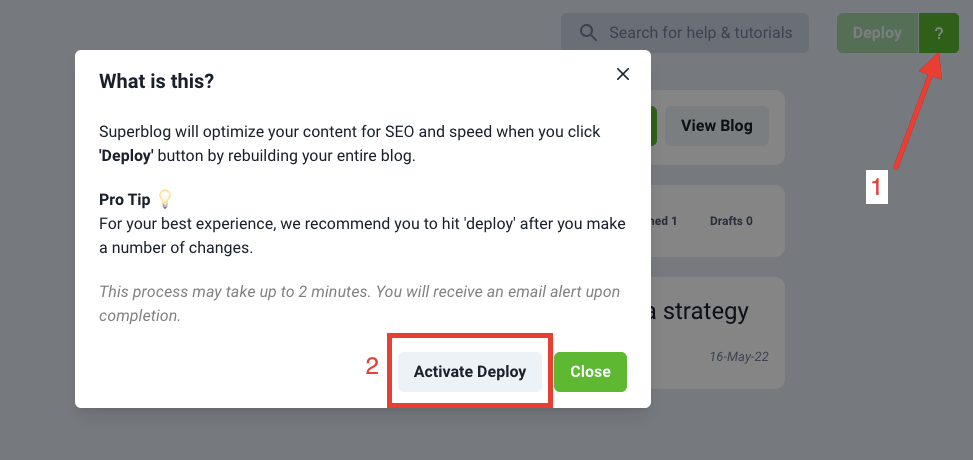This screenshot has width=973, height=460.
Task: Click the red number 1 annotation label
Action: tap(877, 187)
